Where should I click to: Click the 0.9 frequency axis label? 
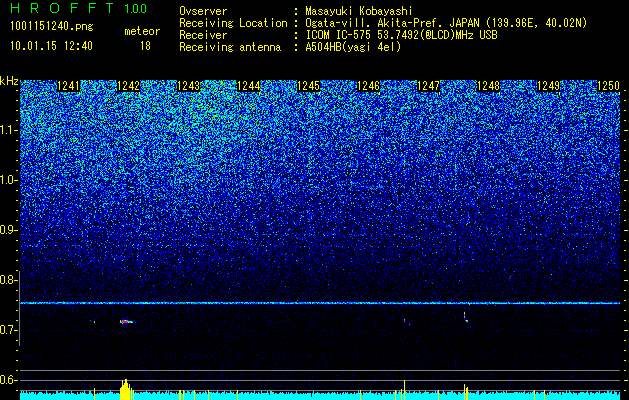tap(9, 230)
